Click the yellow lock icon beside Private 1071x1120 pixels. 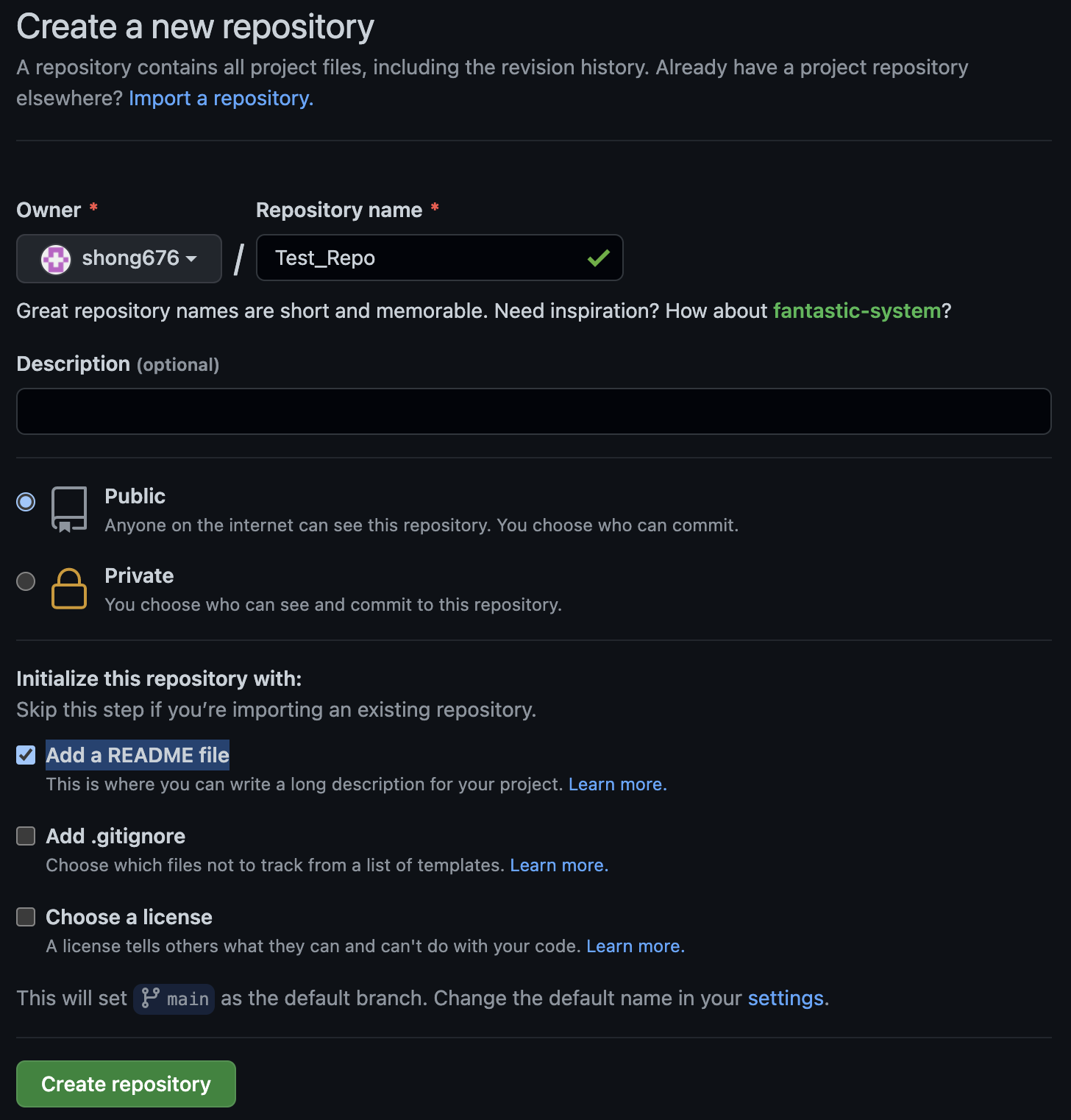click(x=69, y=588)
